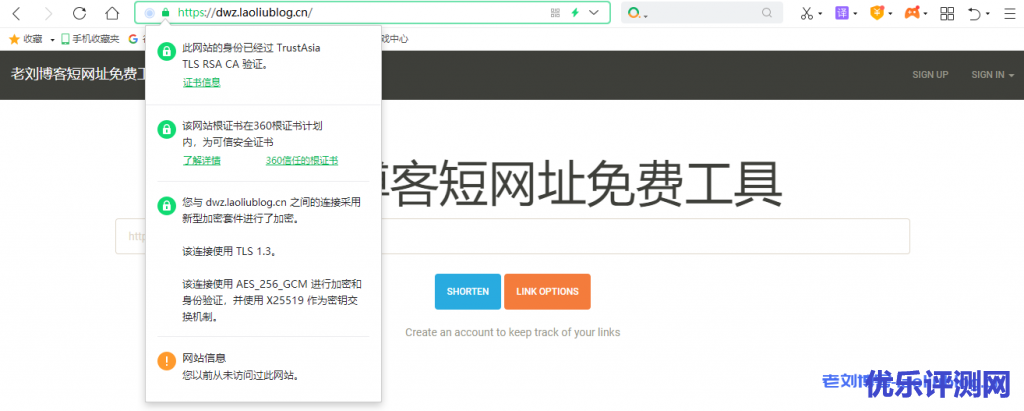Expand the address bar dropdown arrow
1024x411 pixels.
click(x=595, y=13)
